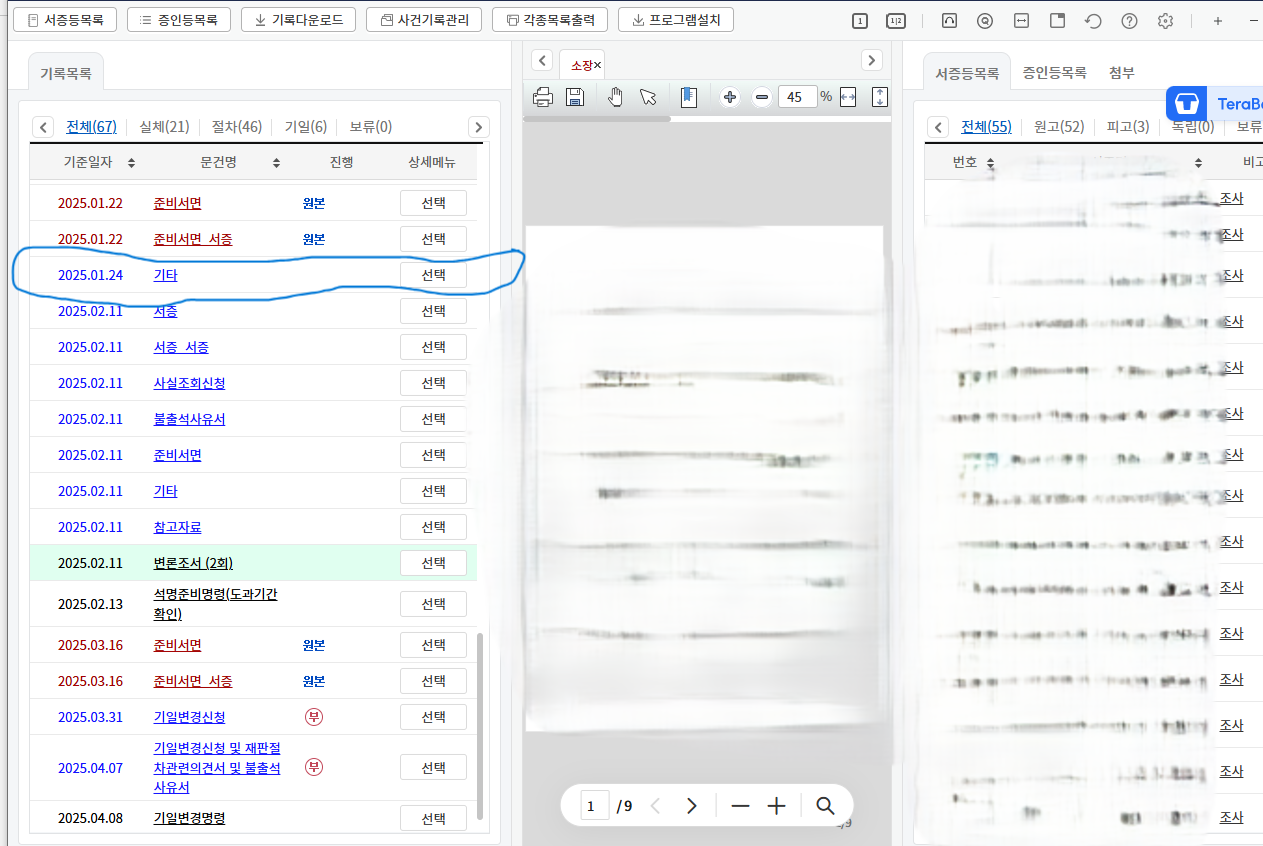Switch to the 첨부 tab
The width and height of the screenshot is (1263, 846).
(x=1120, y=72)
